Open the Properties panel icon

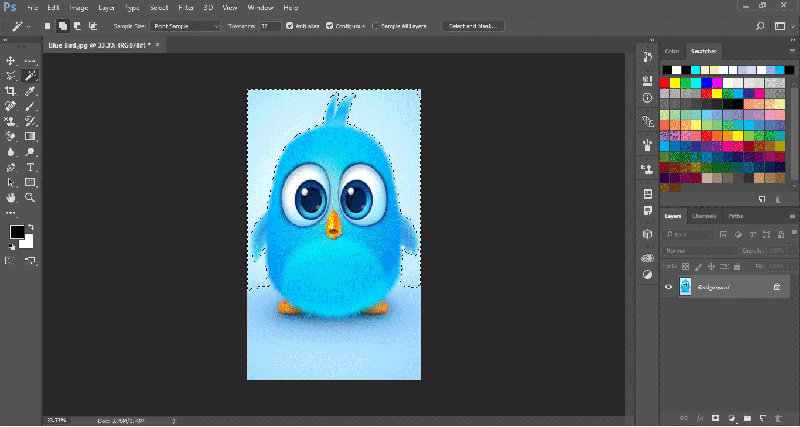tap(648, 80)
